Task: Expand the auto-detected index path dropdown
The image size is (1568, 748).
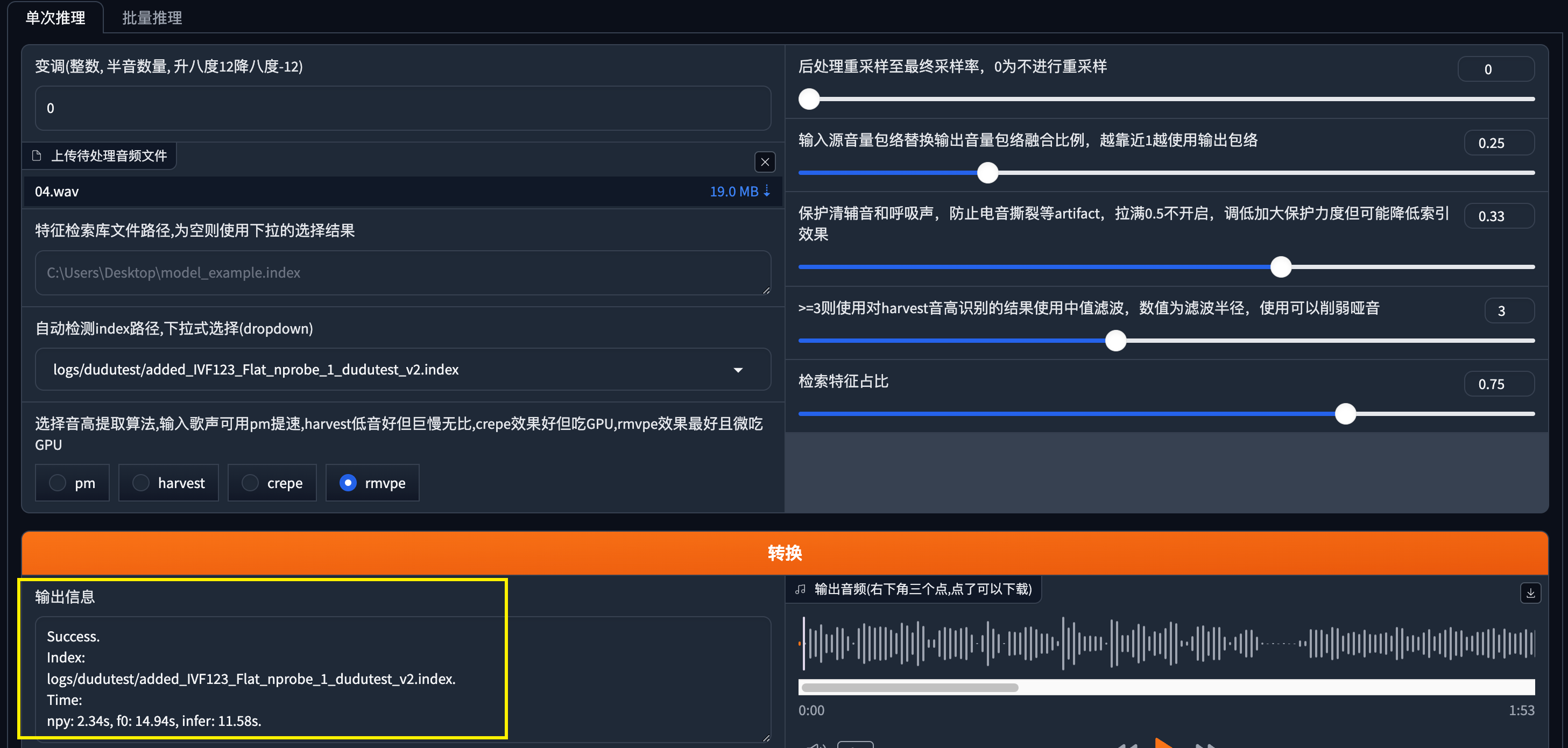Action: tap(738, 370)
